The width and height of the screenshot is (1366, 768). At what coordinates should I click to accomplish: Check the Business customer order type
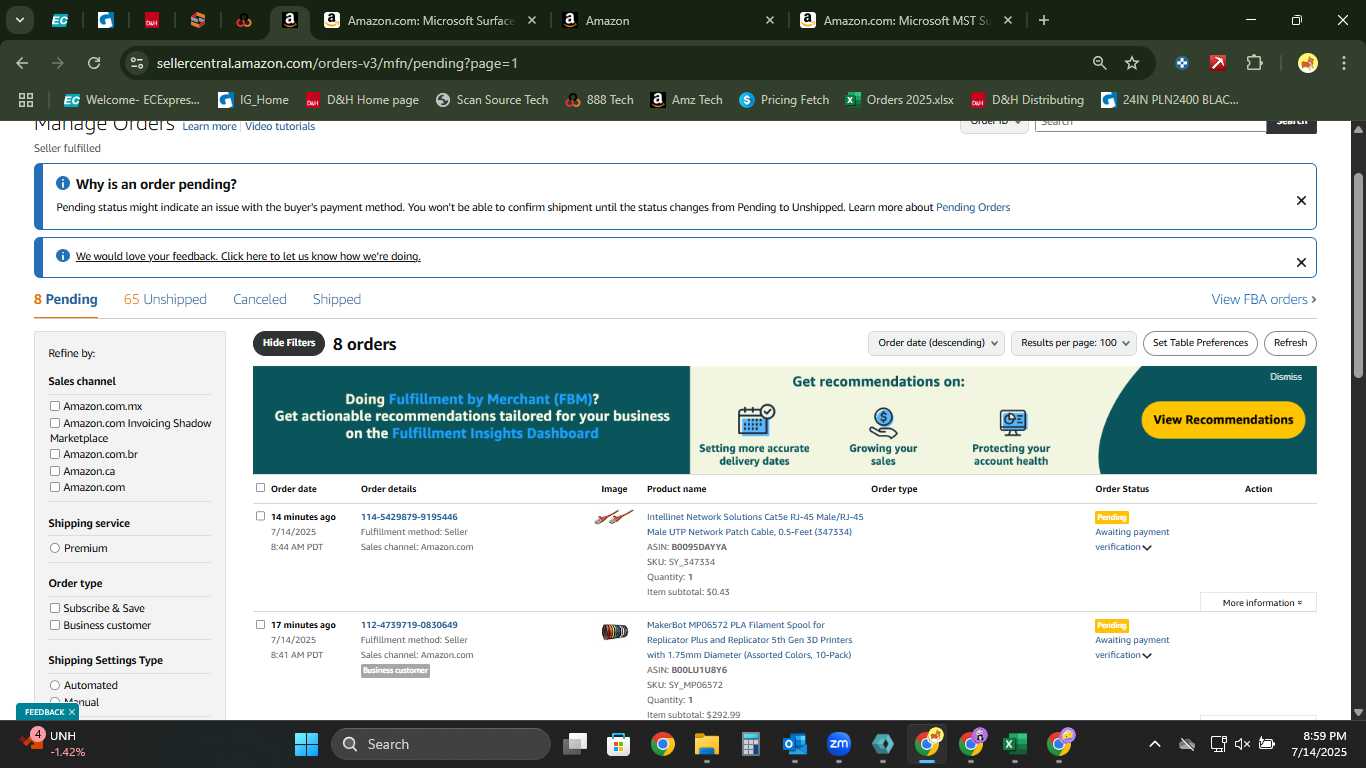click(55, 625)
